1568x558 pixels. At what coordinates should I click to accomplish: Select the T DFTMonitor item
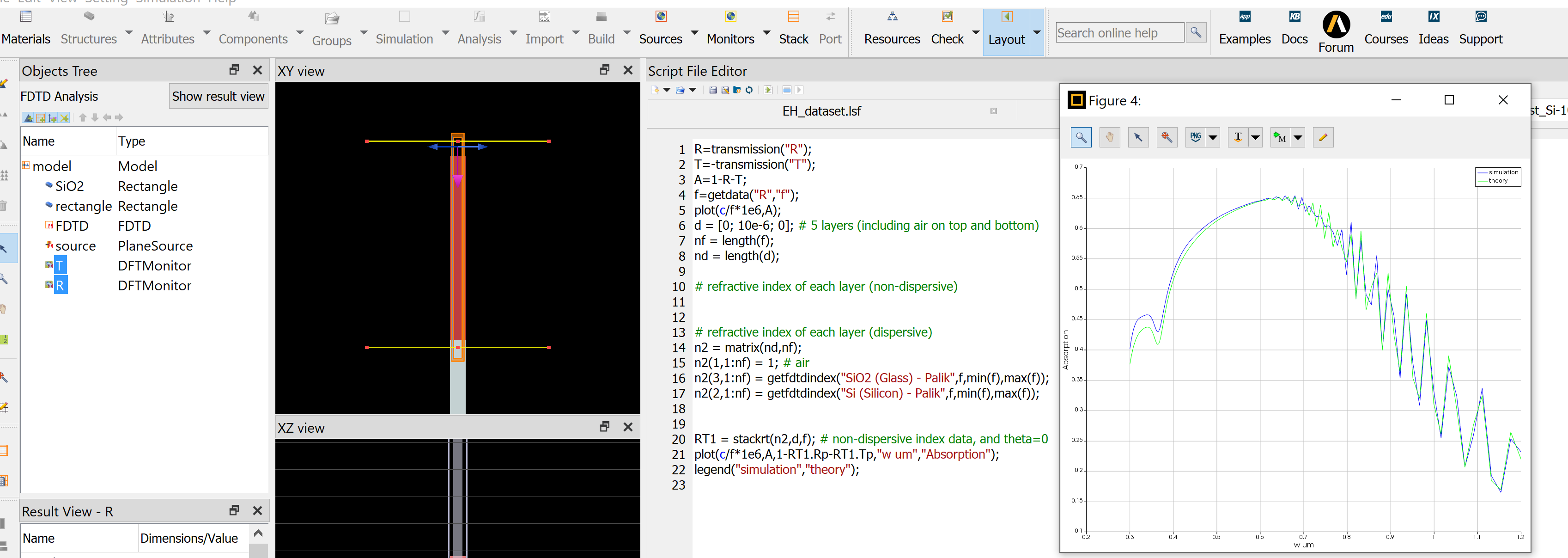pyautogui.click(x=60, y=266)
